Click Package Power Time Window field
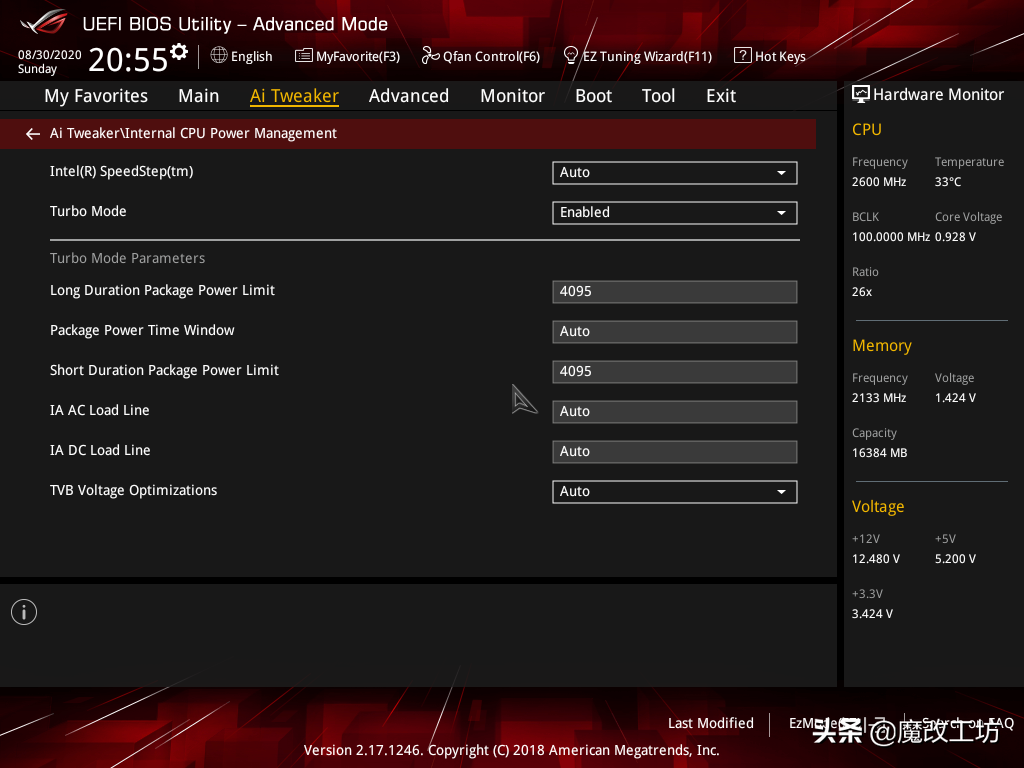The image size is (1024, 768). click(675, 332)
